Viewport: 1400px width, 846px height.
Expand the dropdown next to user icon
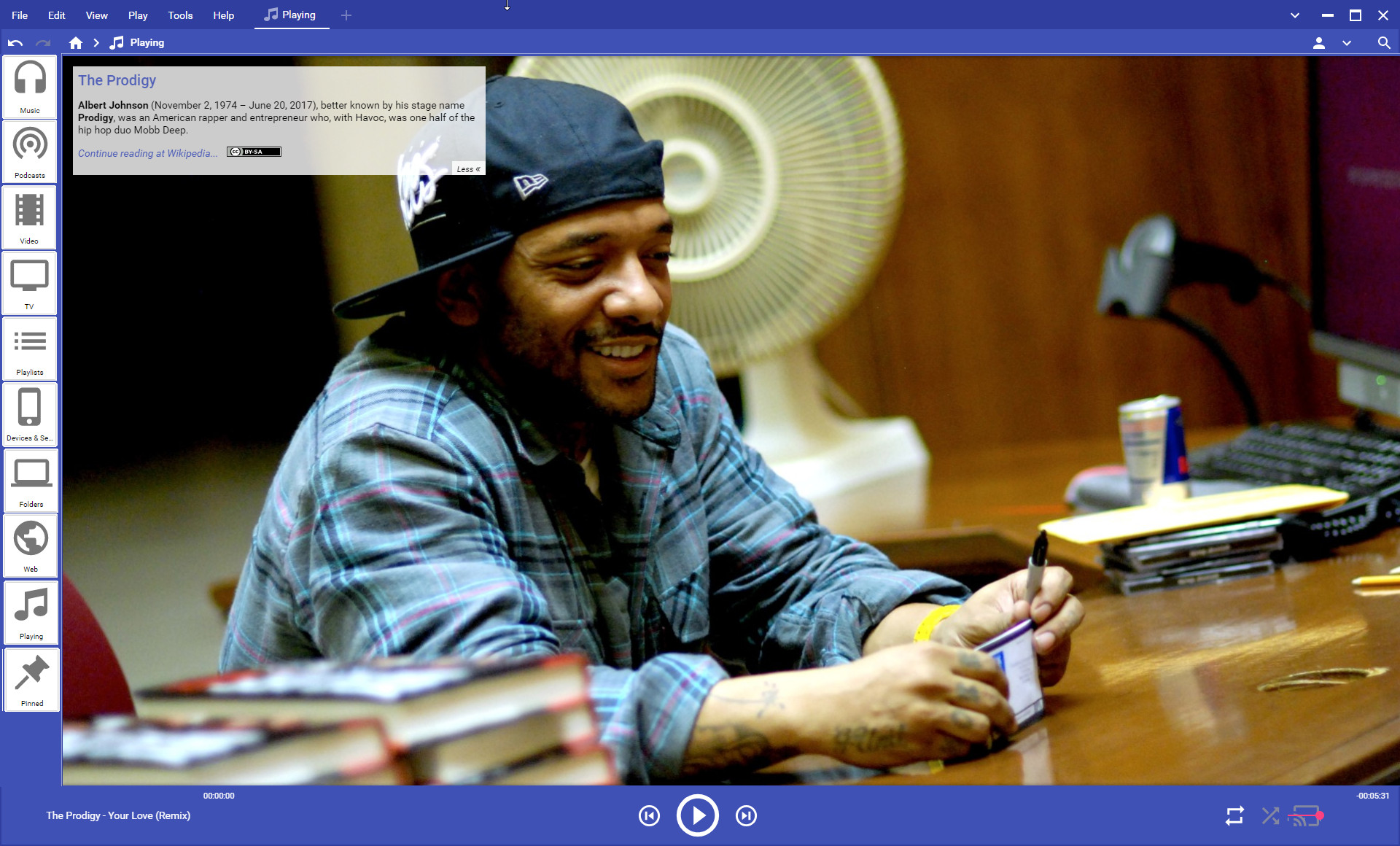1347,43
